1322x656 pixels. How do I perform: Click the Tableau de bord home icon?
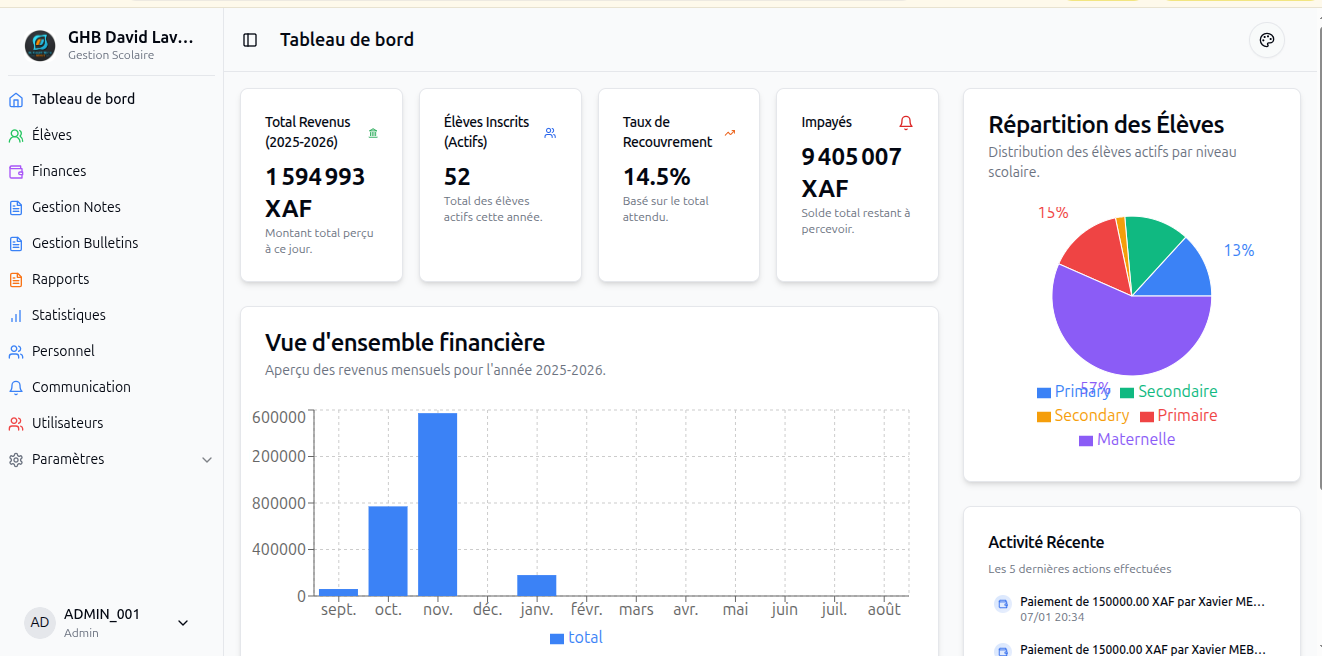point(16,99)
